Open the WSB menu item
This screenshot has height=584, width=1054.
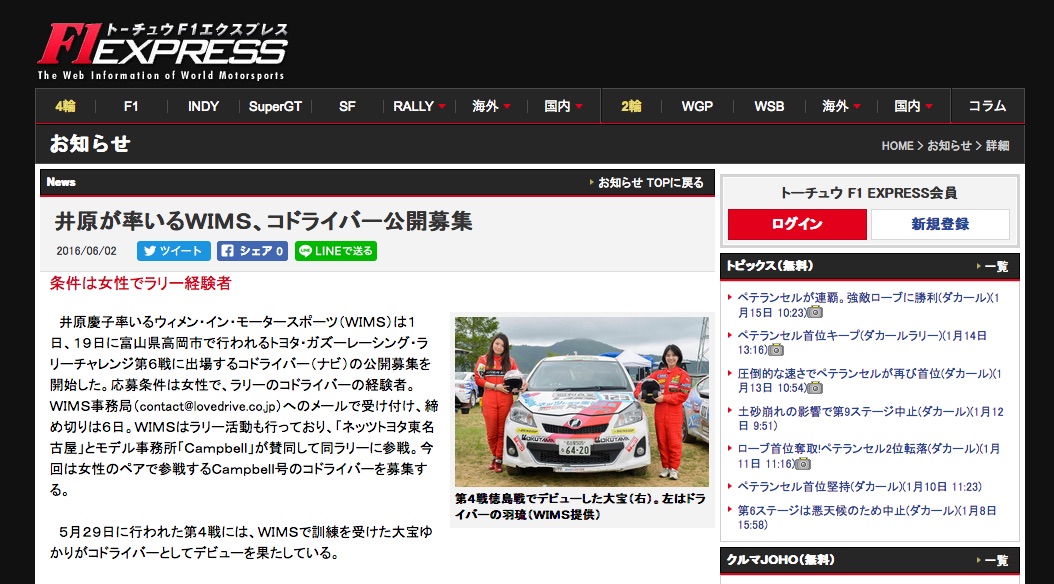[769, 106]
